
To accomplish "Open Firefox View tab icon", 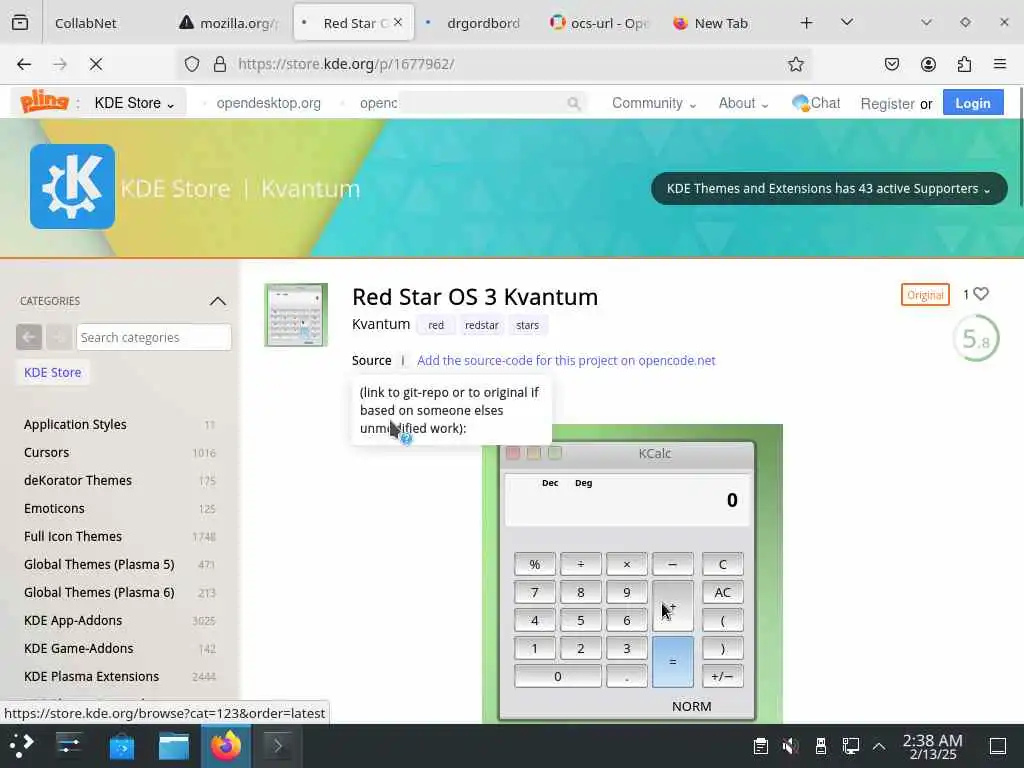I will (x=20, y=23).
